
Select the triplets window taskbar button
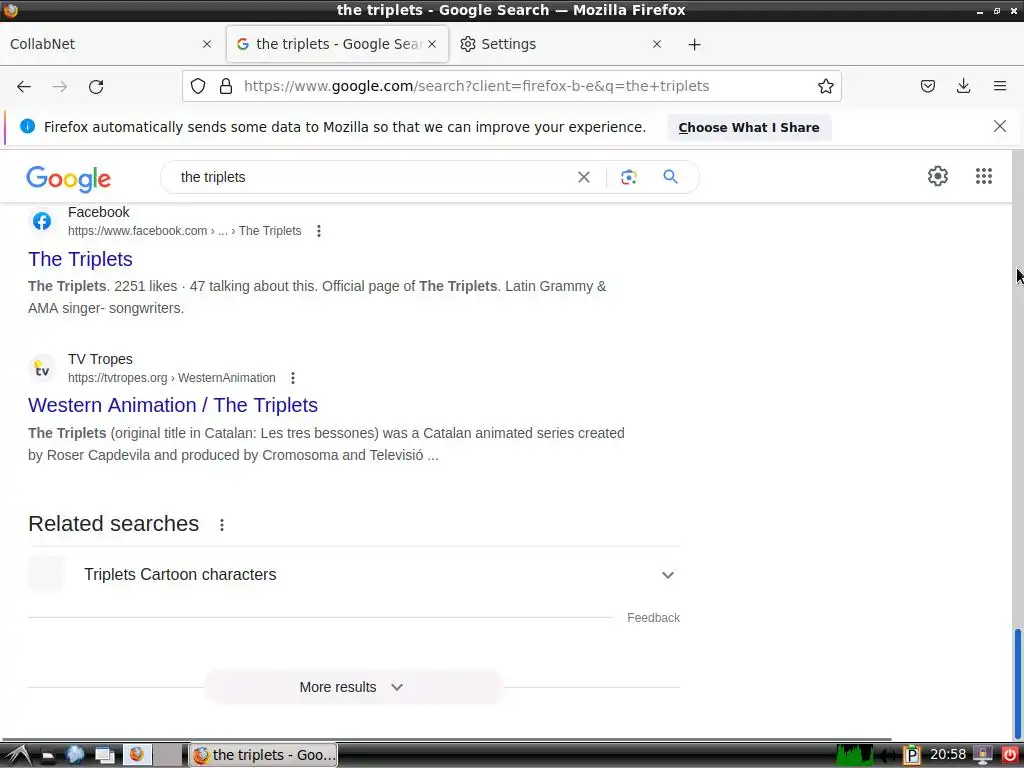point(264,755)
